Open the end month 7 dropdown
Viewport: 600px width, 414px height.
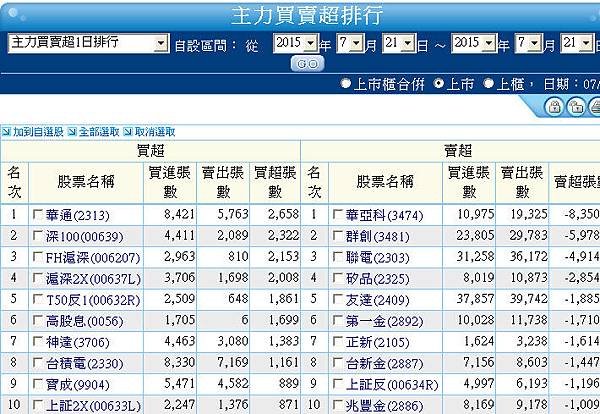coord(528,43)
